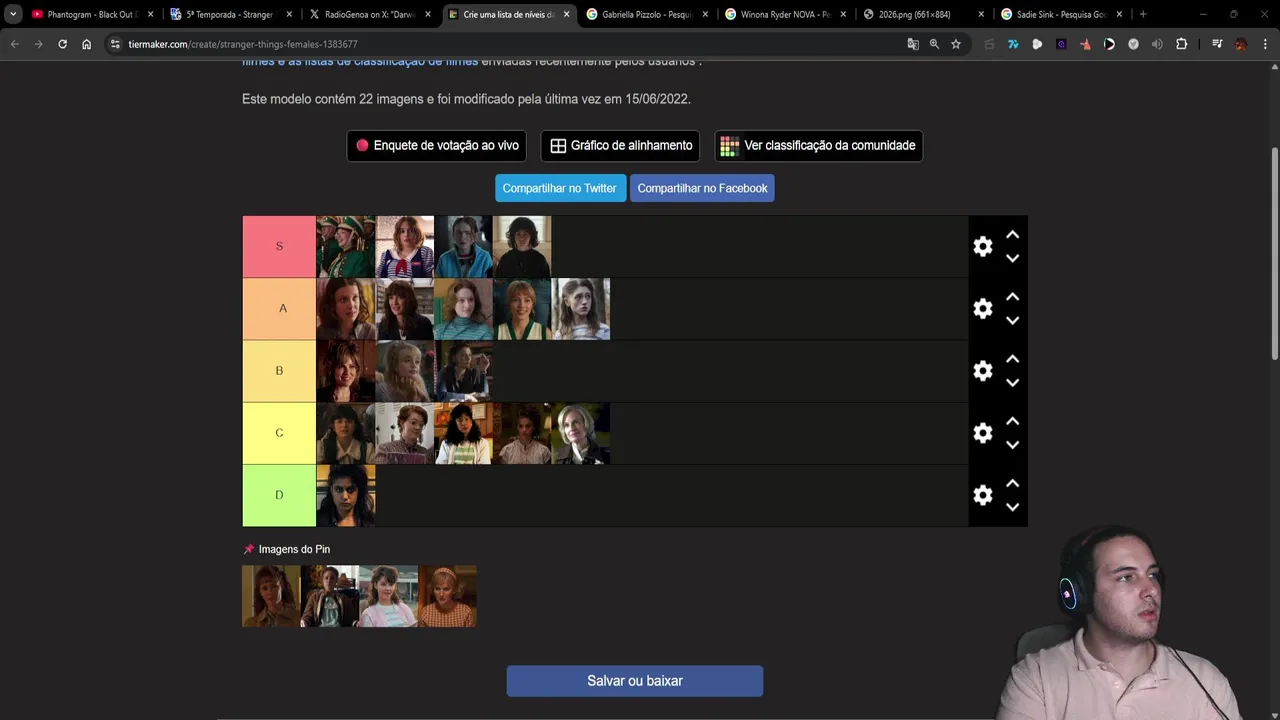Open settings gear for tier S
This screenshot has width=1280, height=720.
(983, 247)
